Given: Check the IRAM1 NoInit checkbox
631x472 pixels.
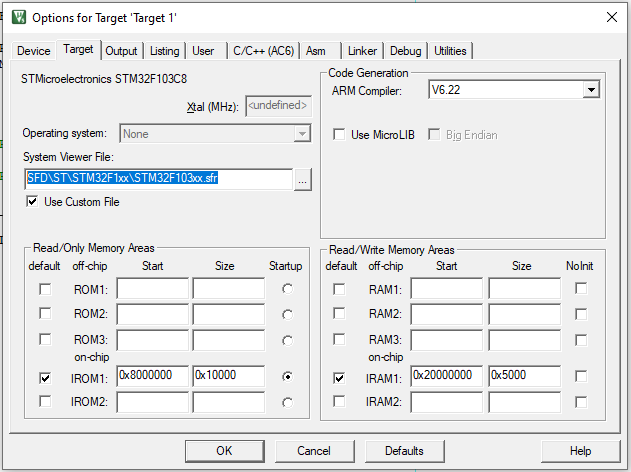Looking at the screenshot, I should click(581, 377).
